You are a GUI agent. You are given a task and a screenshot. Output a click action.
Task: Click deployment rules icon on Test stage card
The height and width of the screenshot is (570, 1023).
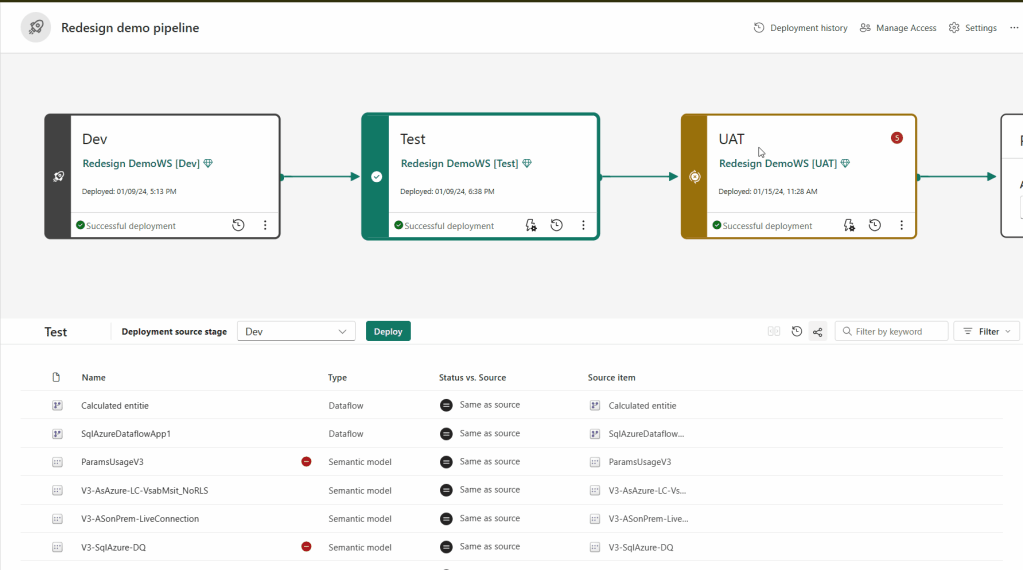pos(531,226)
